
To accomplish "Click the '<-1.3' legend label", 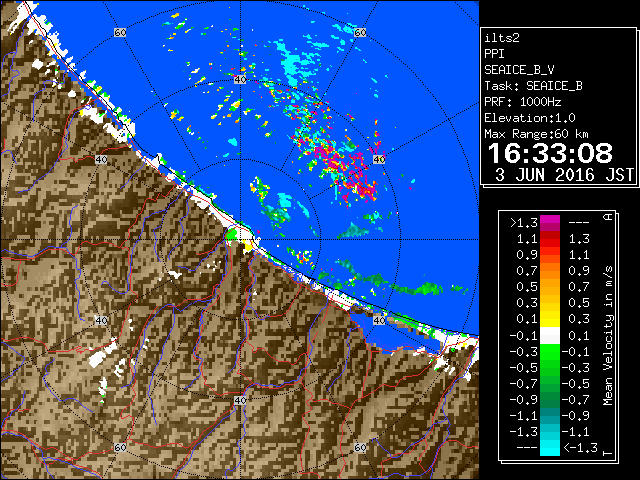I will tap(580, 448).
